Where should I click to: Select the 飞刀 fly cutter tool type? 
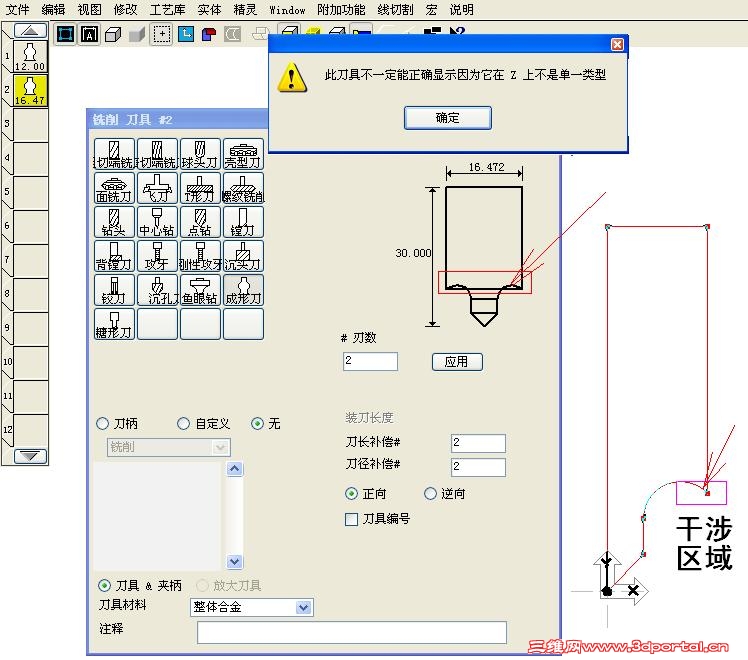(x=157, y=188)
